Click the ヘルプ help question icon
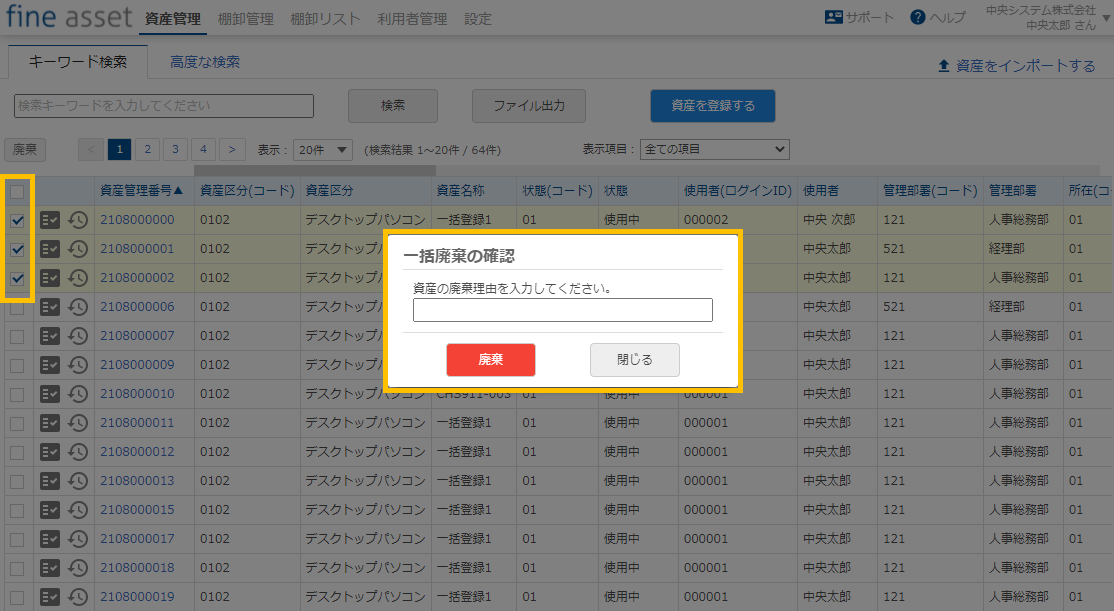Image resolution: width=1114 pixels, height=611 pixels. pyautogui.click(x=918, y=17)
